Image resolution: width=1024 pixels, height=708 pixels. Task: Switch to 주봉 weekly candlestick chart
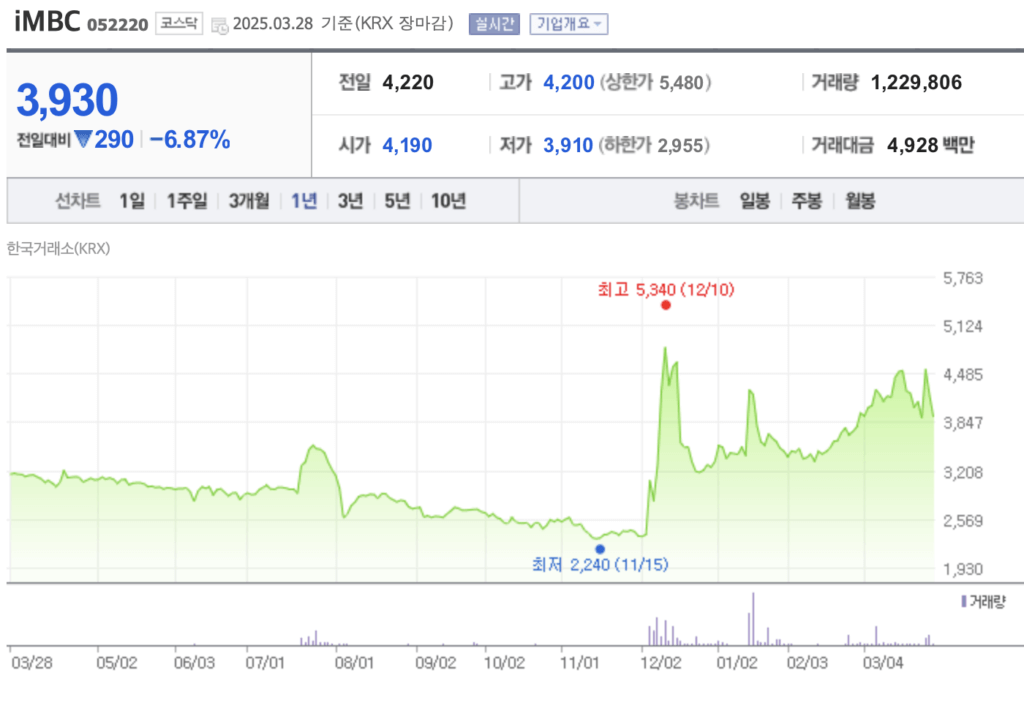pyautogui.click(x=806, y=201)
